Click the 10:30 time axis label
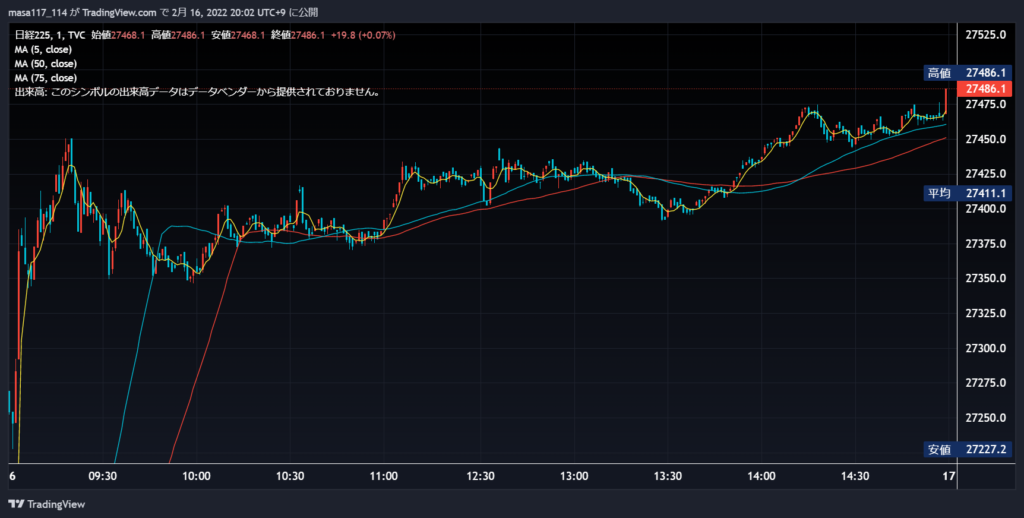1024x518 pixels. point(290,476)
